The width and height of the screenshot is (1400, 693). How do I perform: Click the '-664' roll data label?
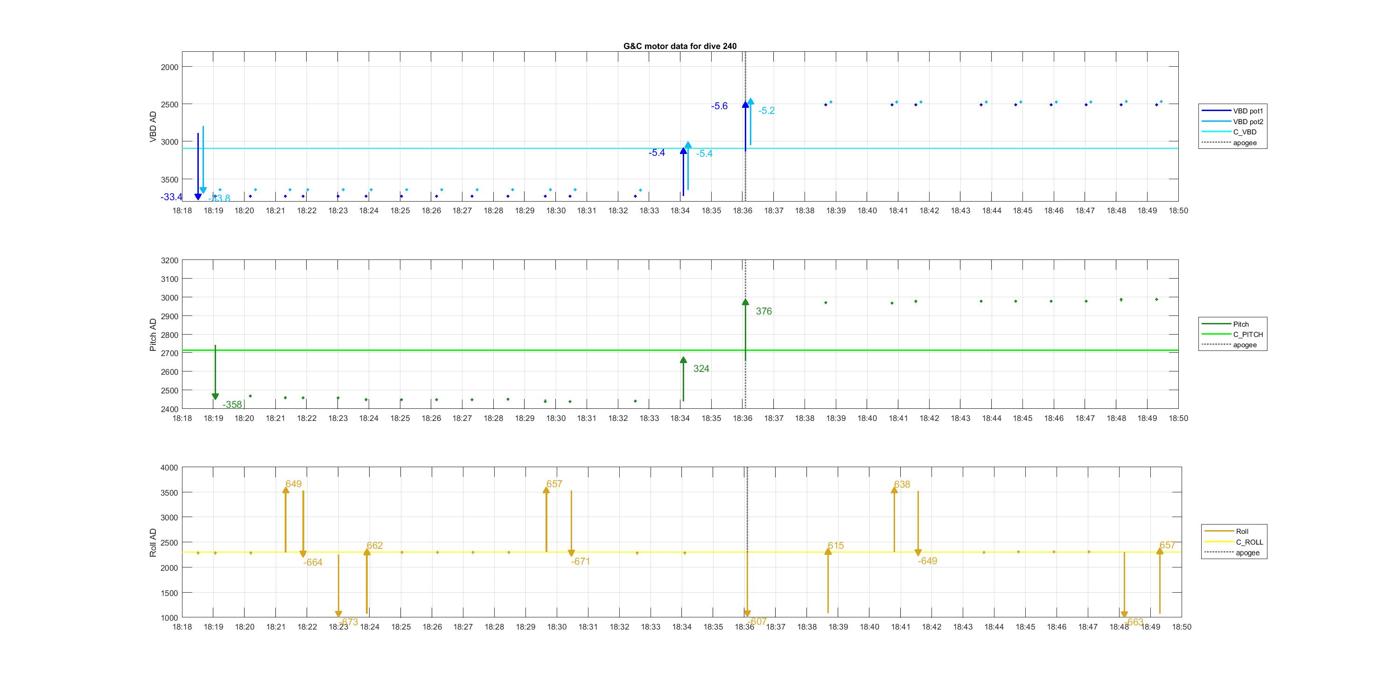point(313,563)
